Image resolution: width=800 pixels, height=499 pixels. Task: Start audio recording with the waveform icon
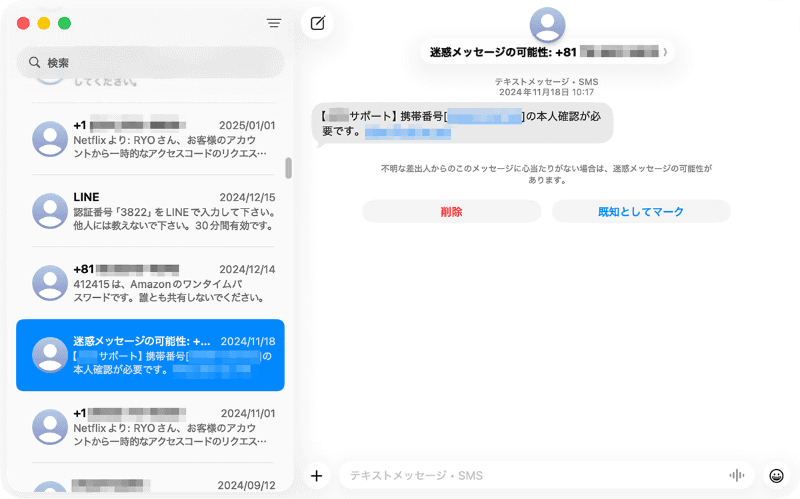pyautogui.click(x=736, y=476)
